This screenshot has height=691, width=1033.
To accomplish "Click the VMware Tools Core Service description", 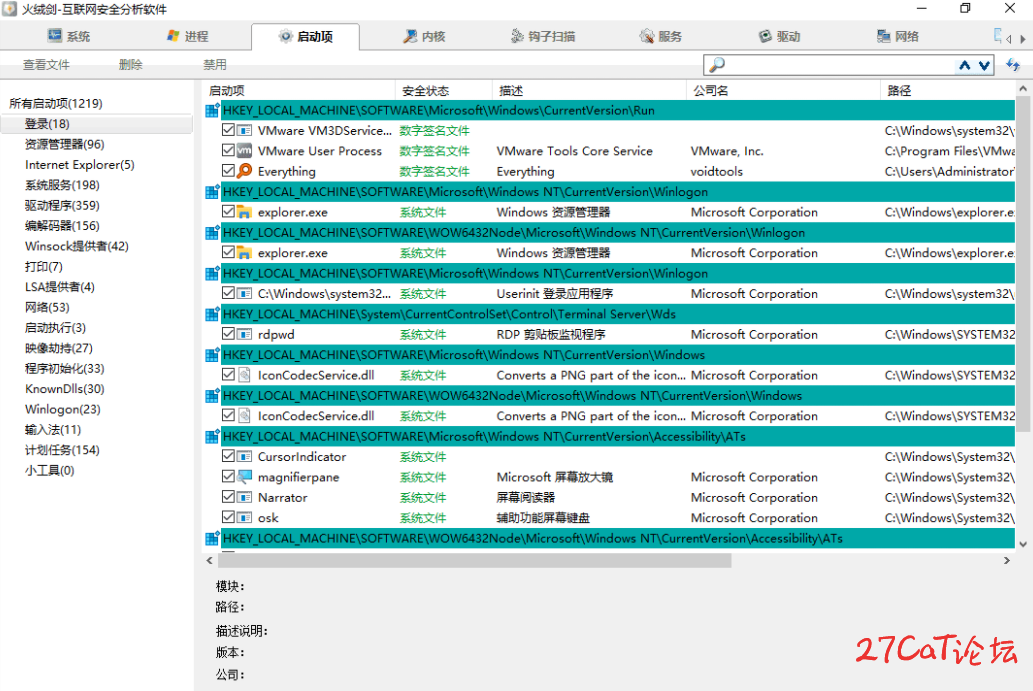I will pyautogui.click(x=574, y=151).
